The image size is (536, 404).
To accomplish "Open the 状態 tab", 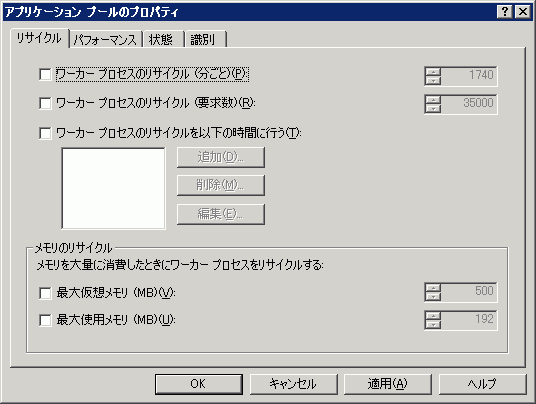I will [163, 40].
